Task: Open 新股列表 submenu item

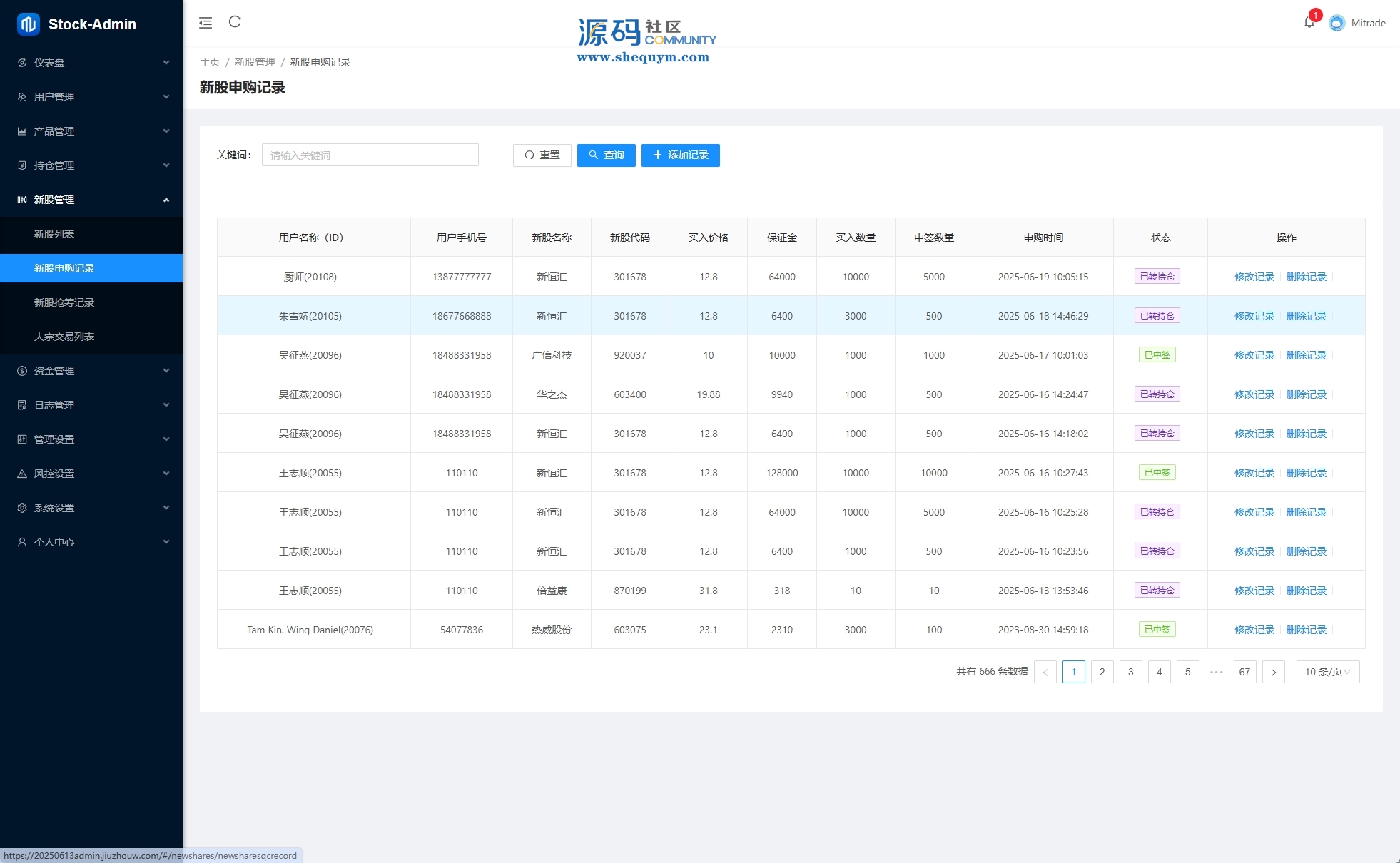Action: [54, 234]
